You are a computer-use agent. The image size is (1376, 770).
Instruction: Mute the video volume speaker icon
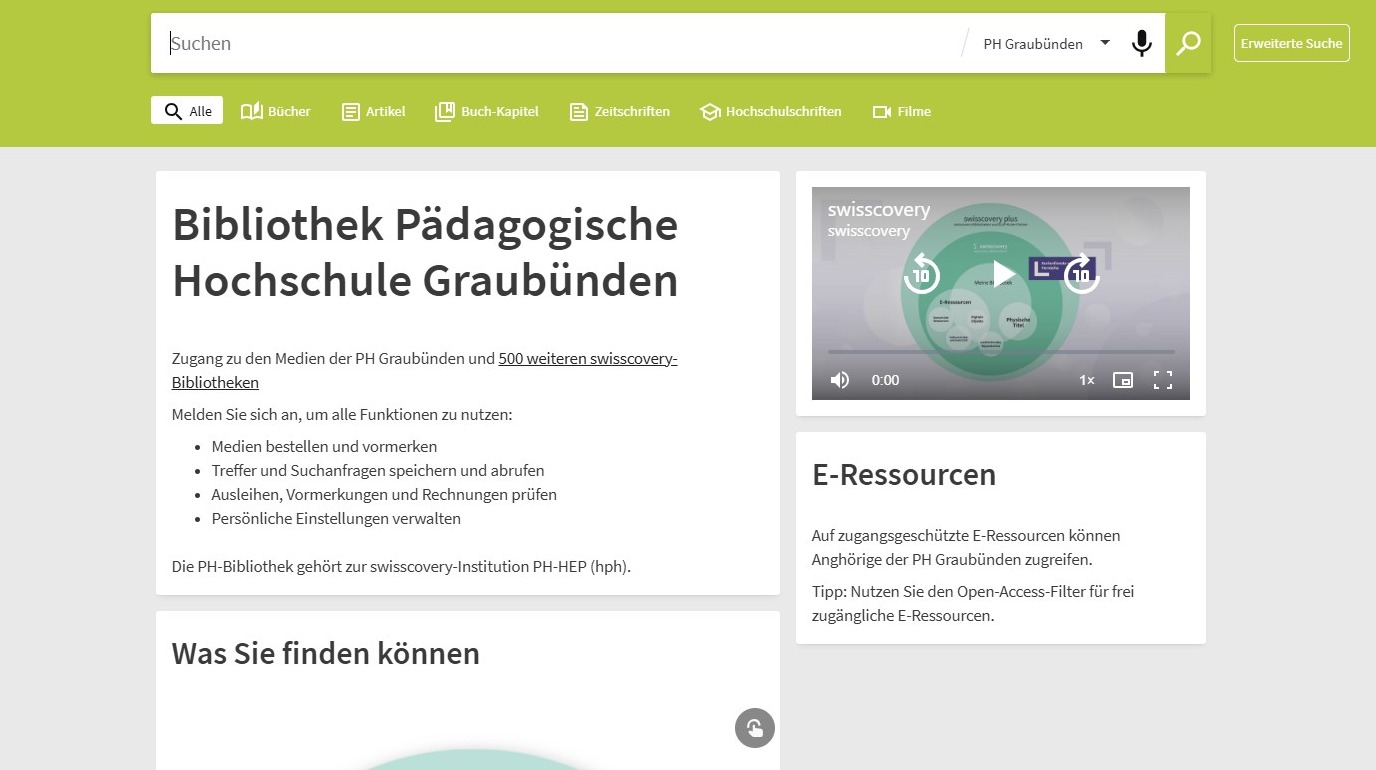coord(840,380)
